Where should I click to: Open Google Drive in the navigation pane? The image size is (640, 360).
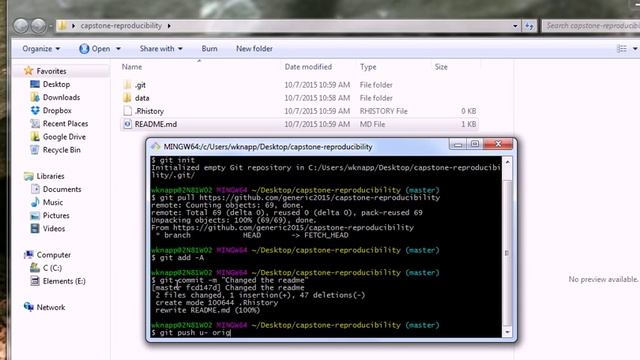click(64, 137)
